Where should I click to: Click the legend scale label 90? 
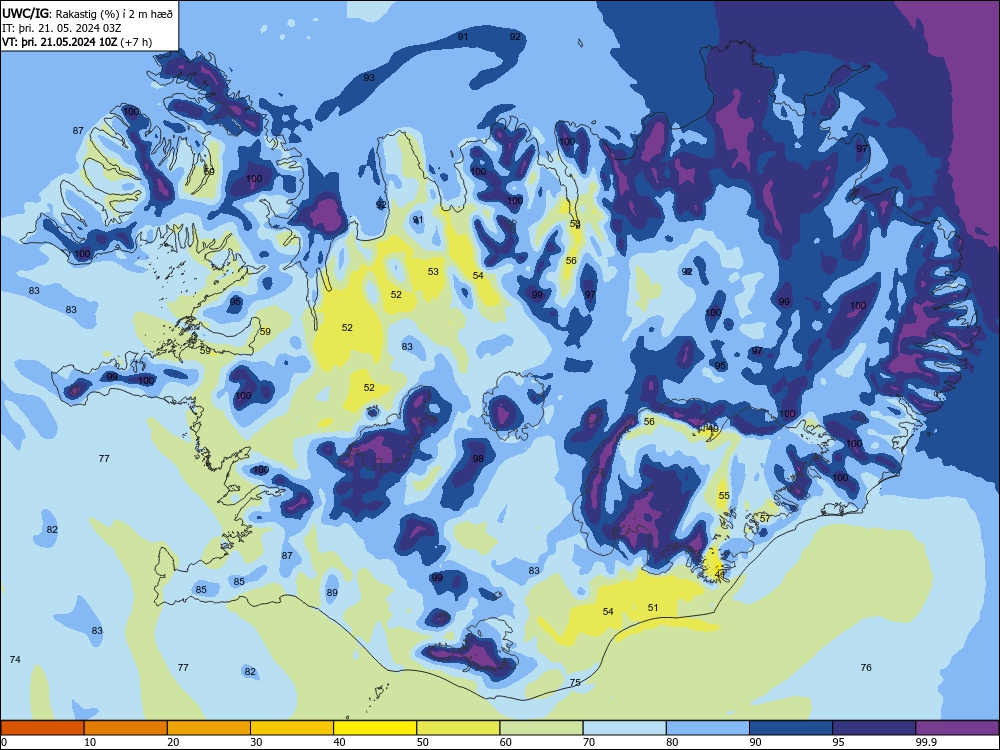pyautogui.click(x=755, y=742)
